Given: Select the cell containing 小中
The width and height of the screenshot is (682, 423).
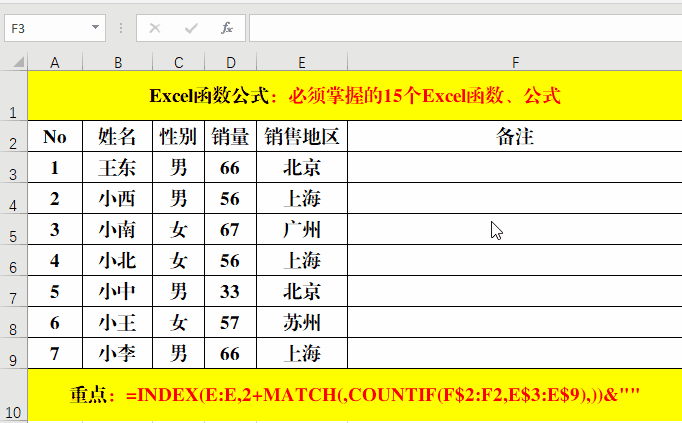Looking at the screenshot, I should point(117,291).
